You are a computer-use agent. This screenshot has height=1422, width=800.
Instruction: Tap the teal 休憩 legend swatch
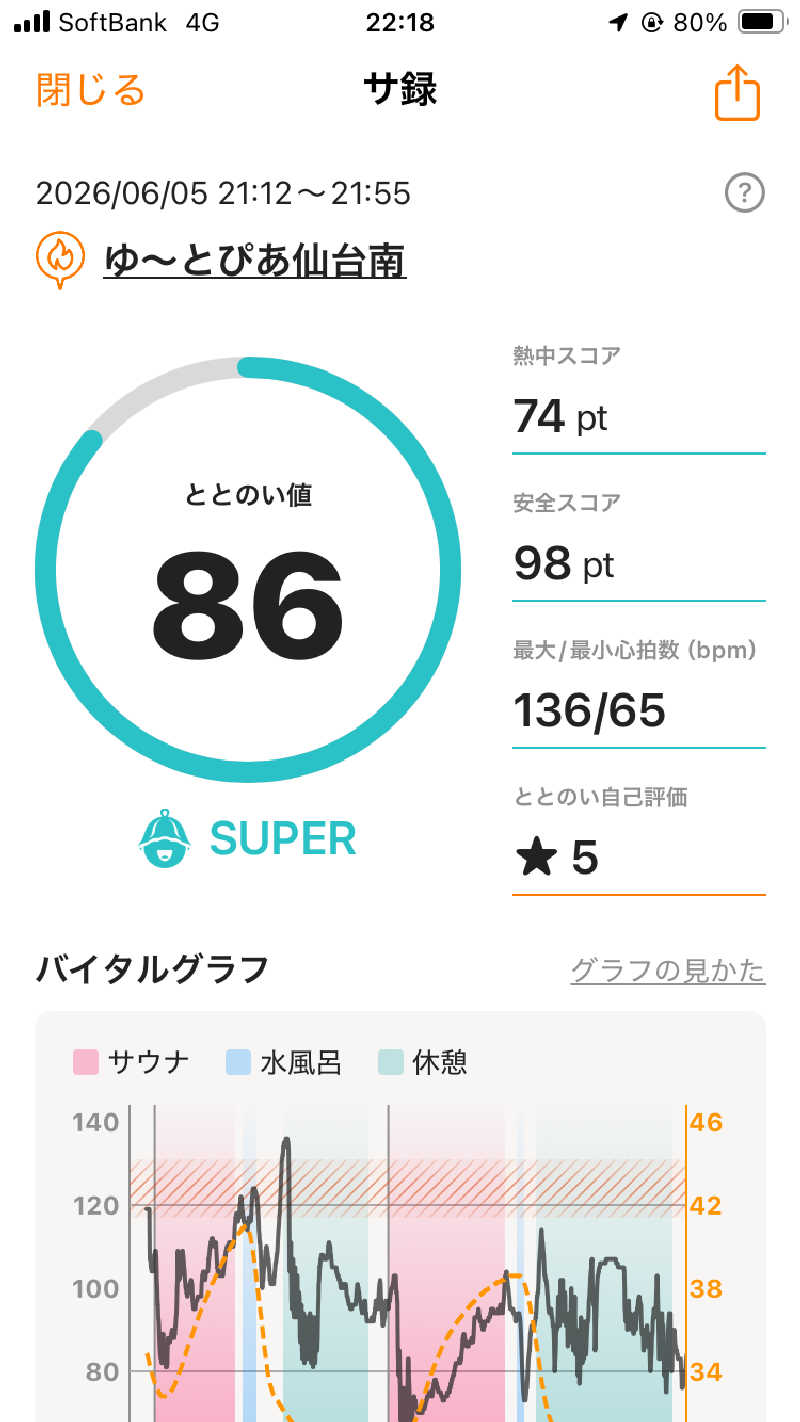click(390, 1062)
